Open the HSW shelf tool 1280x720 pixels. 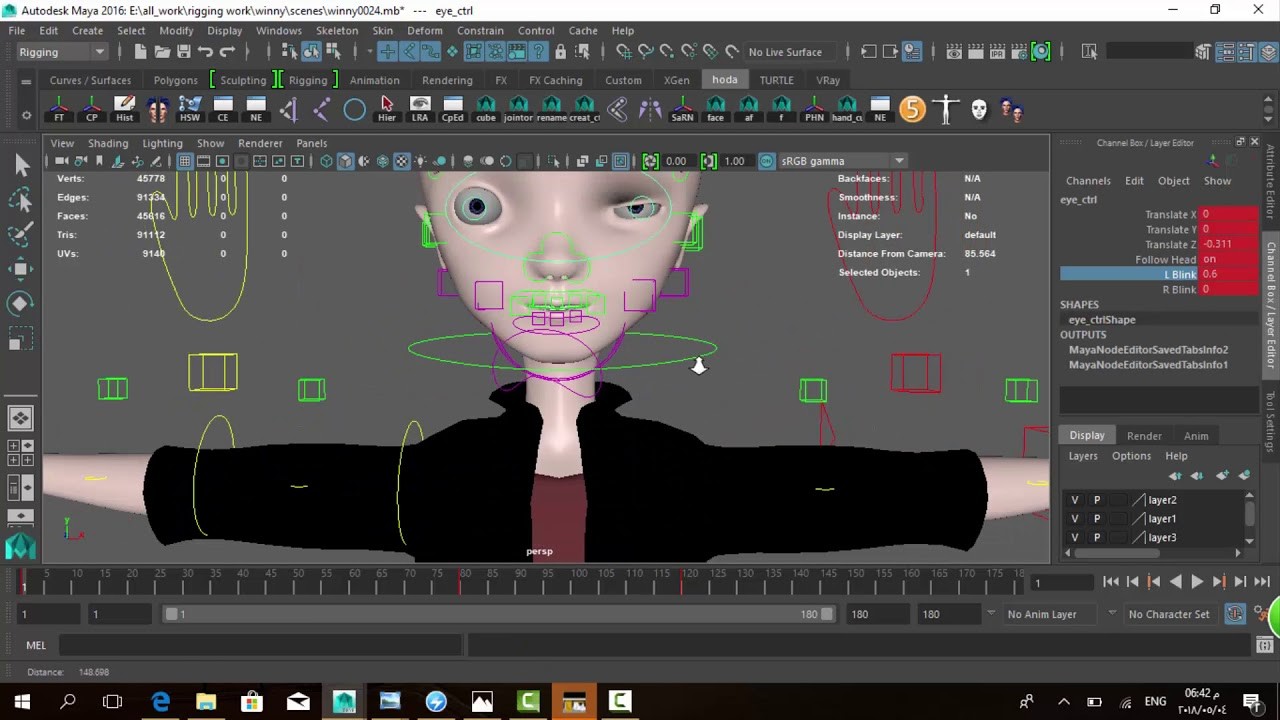point(189,108)
